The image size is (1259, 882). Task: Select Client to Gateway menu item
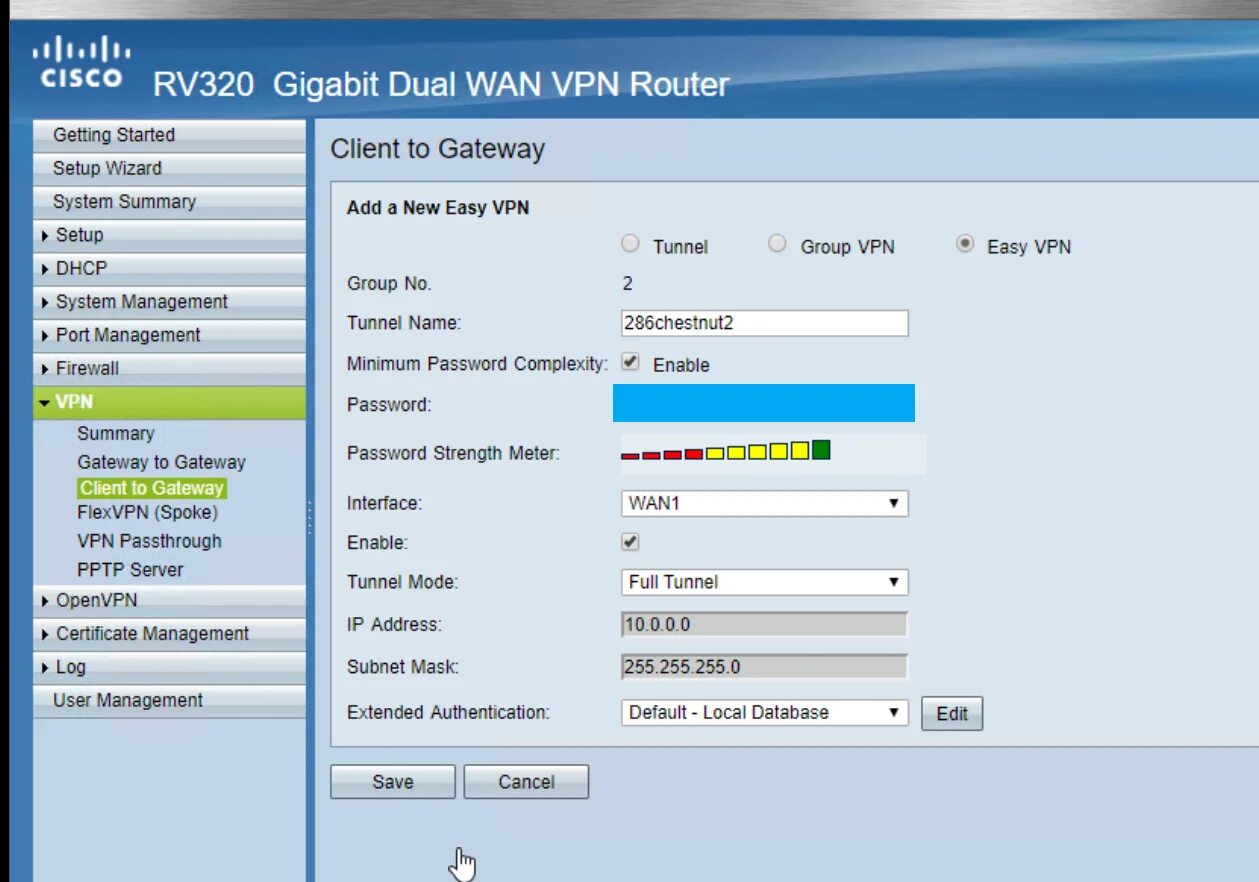click(x=152, y=488)
